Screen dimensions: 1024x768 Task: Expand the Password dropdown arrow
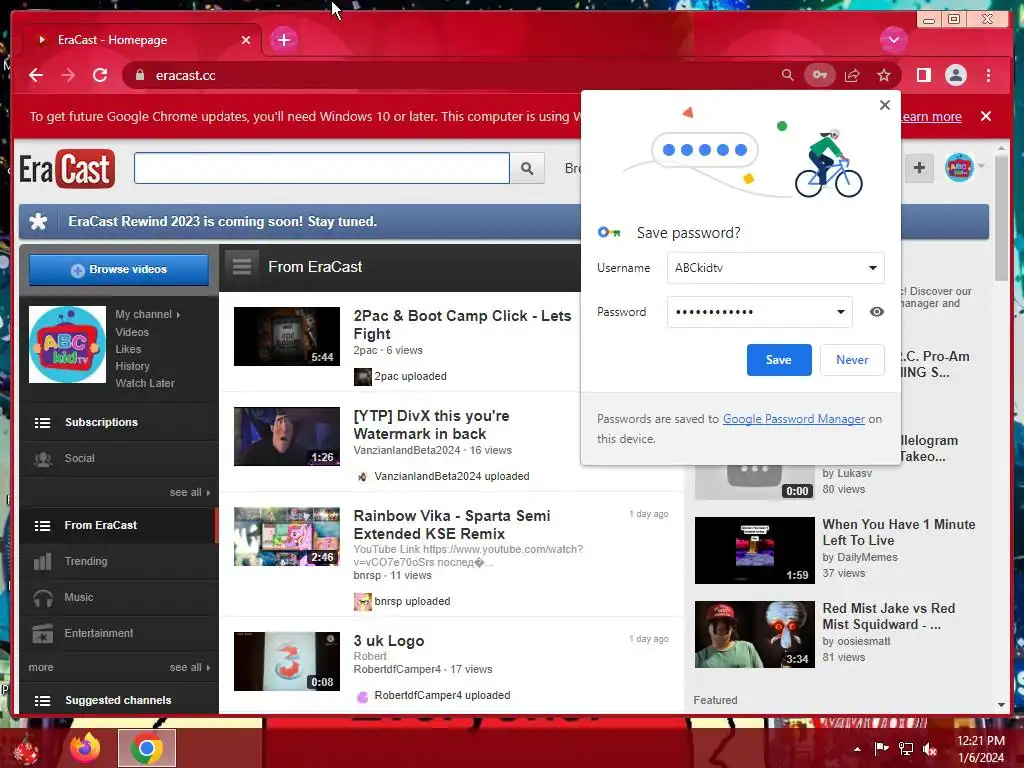[840, 312]
